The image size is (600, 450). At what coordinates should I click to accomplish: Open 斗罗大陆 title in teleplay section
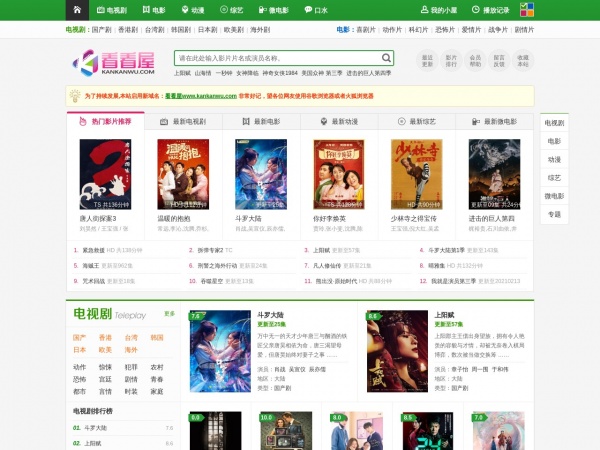(270, 315)
